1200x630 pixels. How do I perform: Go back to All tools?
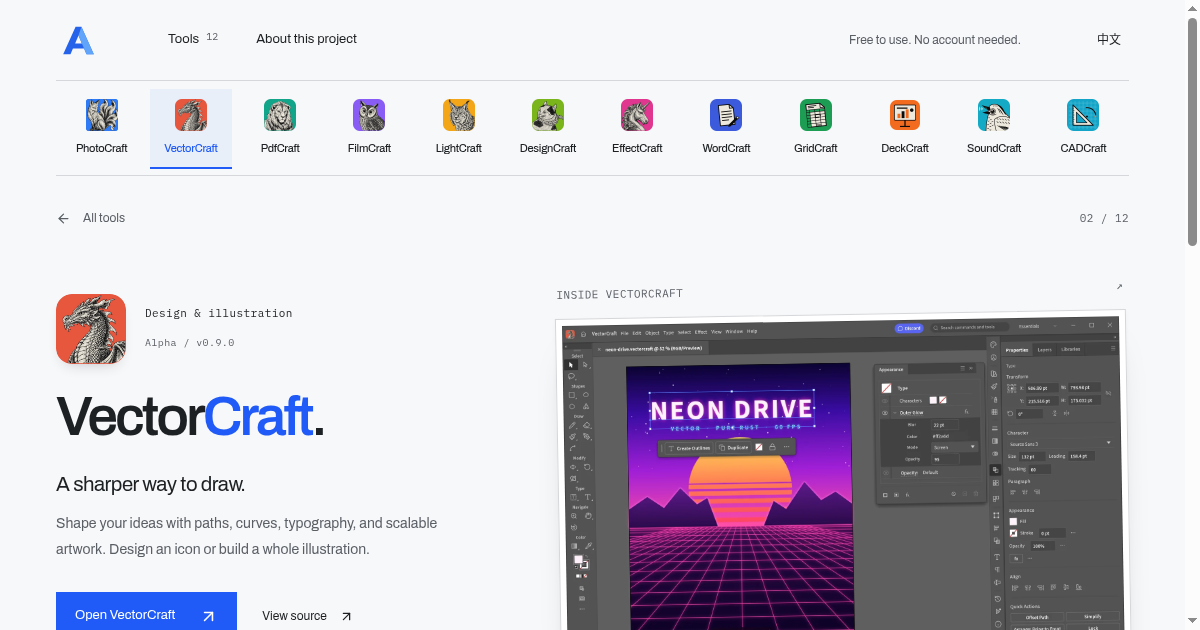[x=91, y=218]
